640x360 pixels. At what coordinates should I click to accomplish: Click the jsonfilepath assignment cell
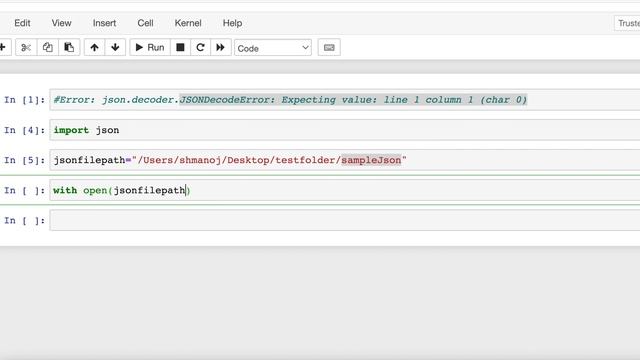(344, 160)
